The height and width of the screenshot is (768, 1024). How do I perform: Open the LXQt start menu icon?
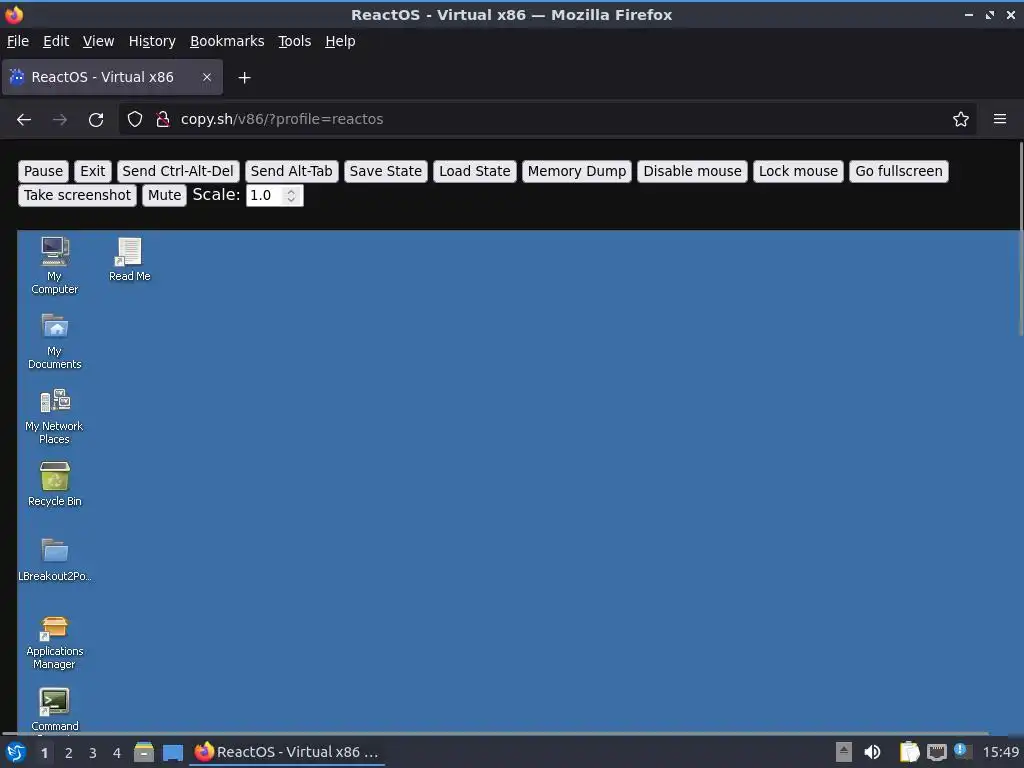(x=16, y=752)
